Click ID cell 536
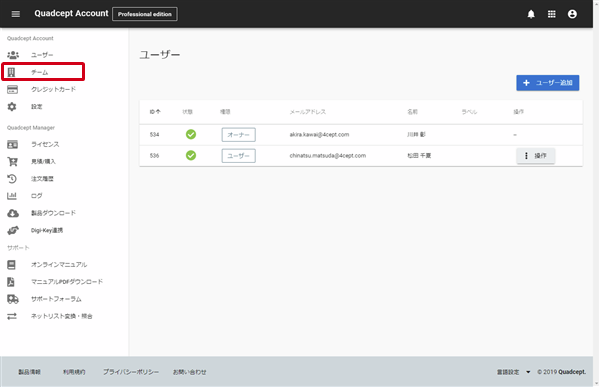Image resolution: width=600 pixels, height=387 pixels. tap(154, 156)
